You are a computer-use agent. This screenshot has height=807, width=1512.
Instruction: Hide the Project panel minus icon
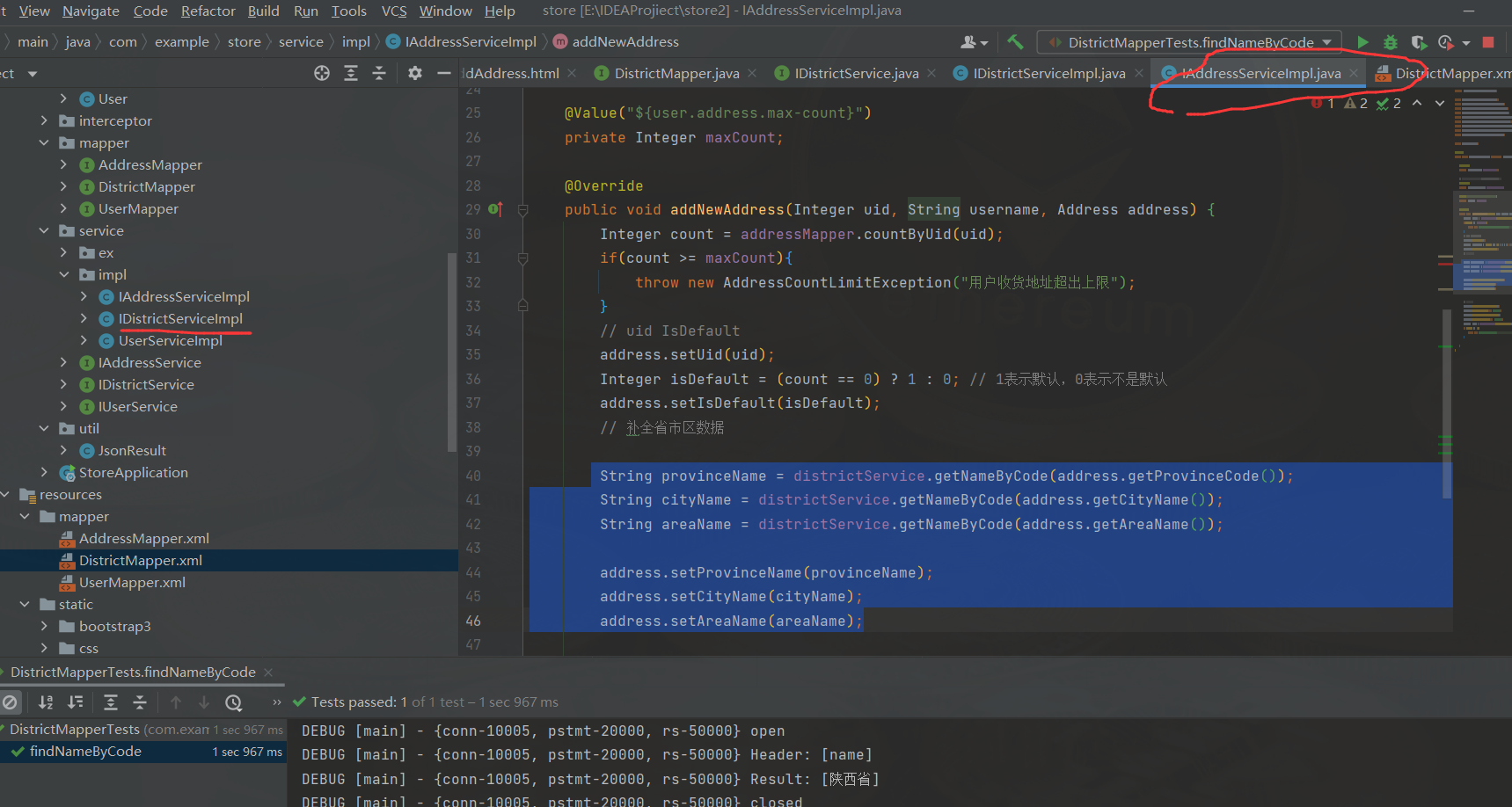pos(444,73)
